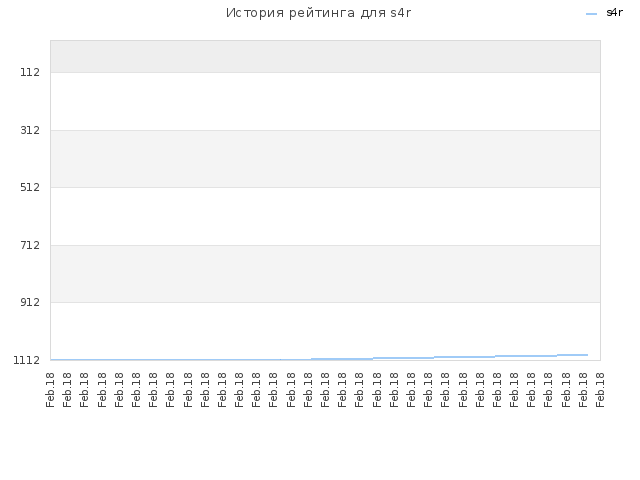Select the 912 y-axis label
Viewport: 640px width, 480px height.
(30, 302)
